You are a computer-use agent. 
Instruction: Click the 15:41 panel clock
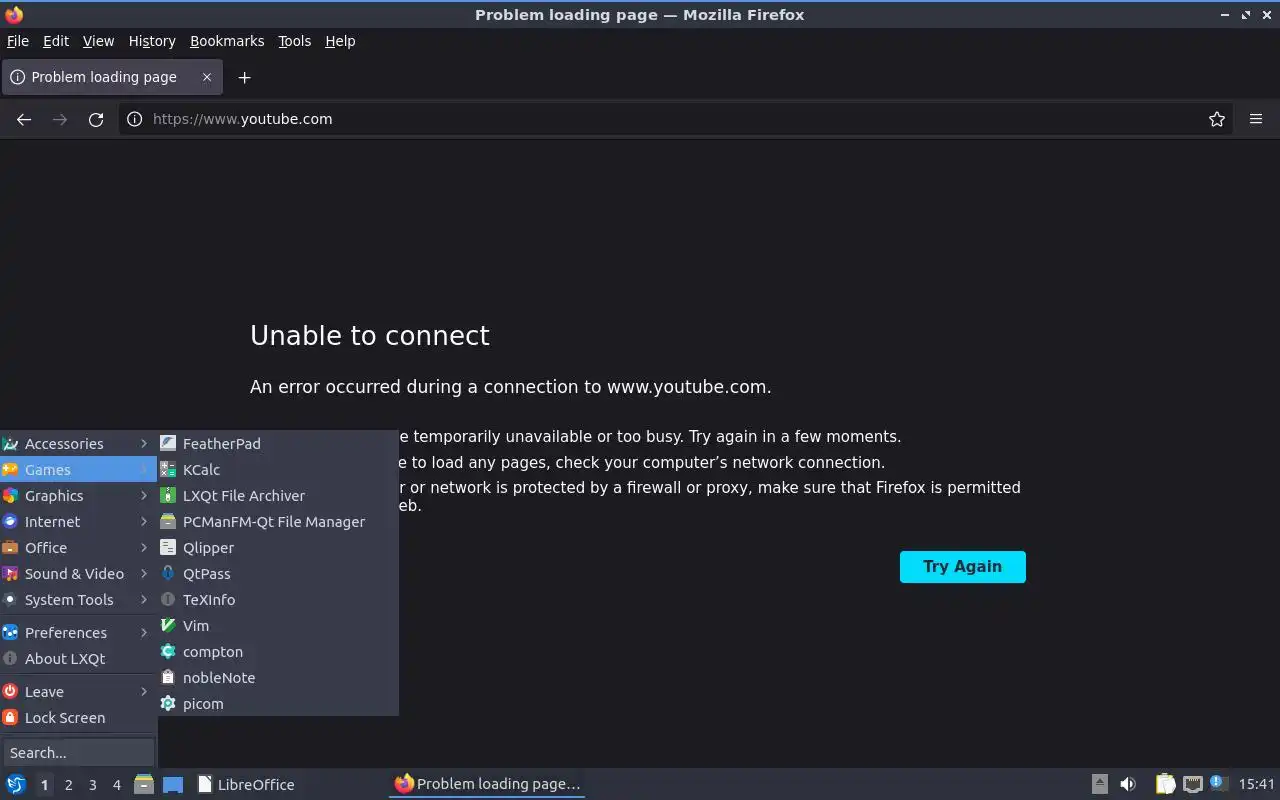click(1257, 784)
